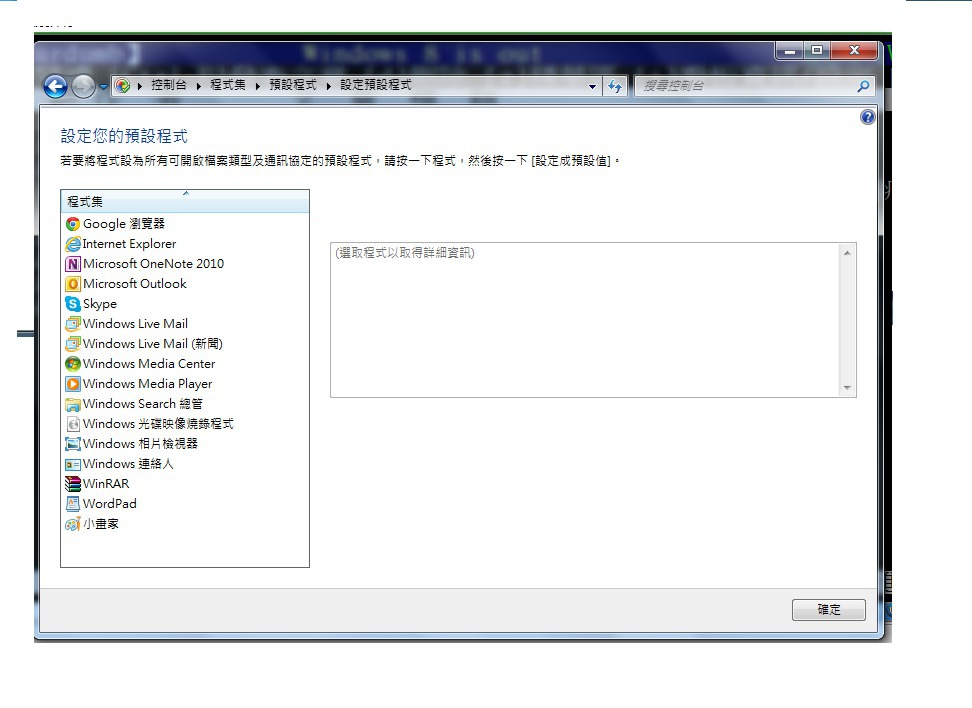The height and width of the screenshot is (708, 972).
Task: Click the Windows 光碟映像燒錄程式 icon
Action: click(x=73, y=424)
